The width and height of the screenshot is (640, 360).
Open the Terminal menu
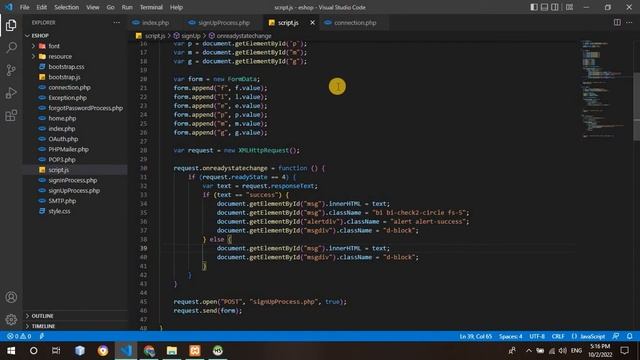151,7
